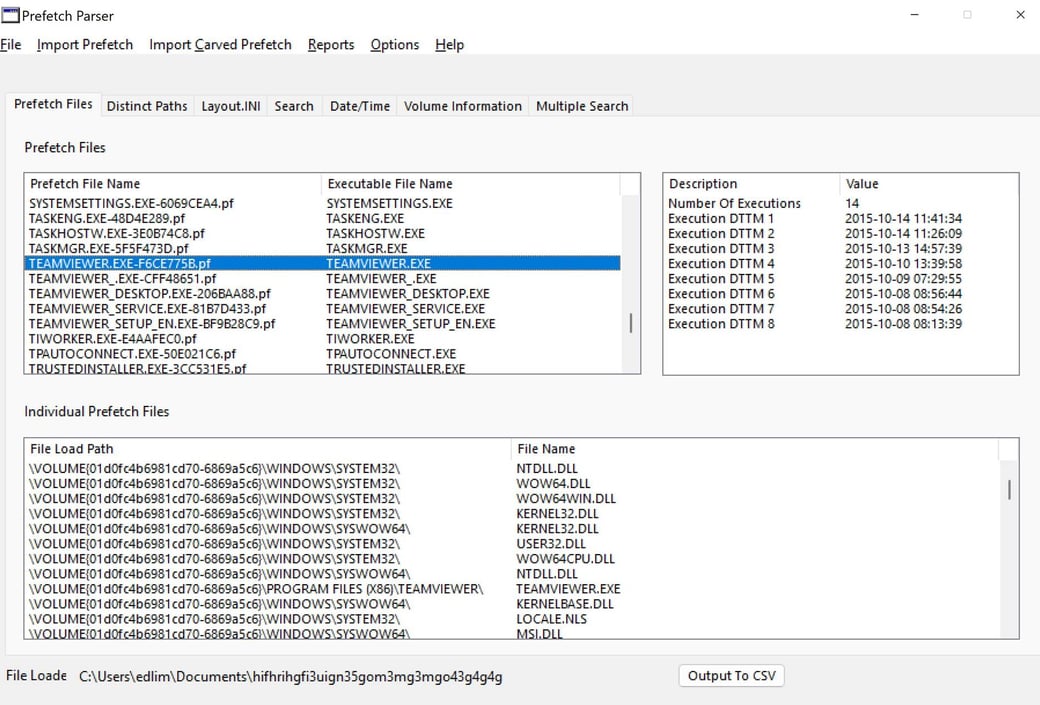Click WOW64CPU.DLL file name entry
The height and width of the screenshot is (705, 1040).
click(x=565, y=559)
